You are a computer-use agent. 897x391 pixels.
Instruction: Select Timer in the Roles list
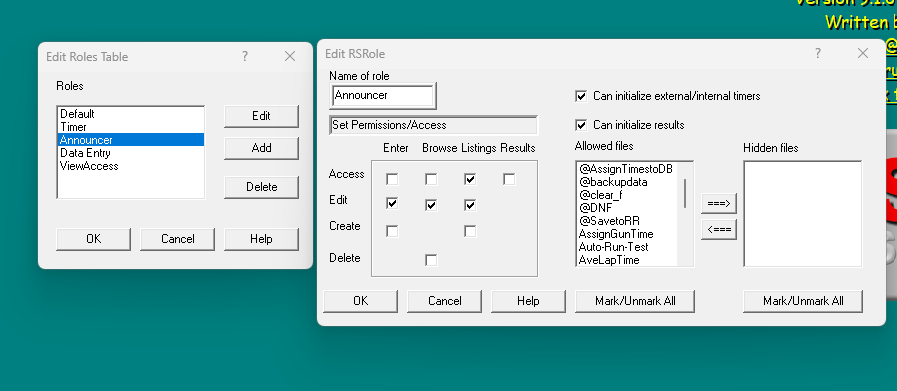(131, 127)
